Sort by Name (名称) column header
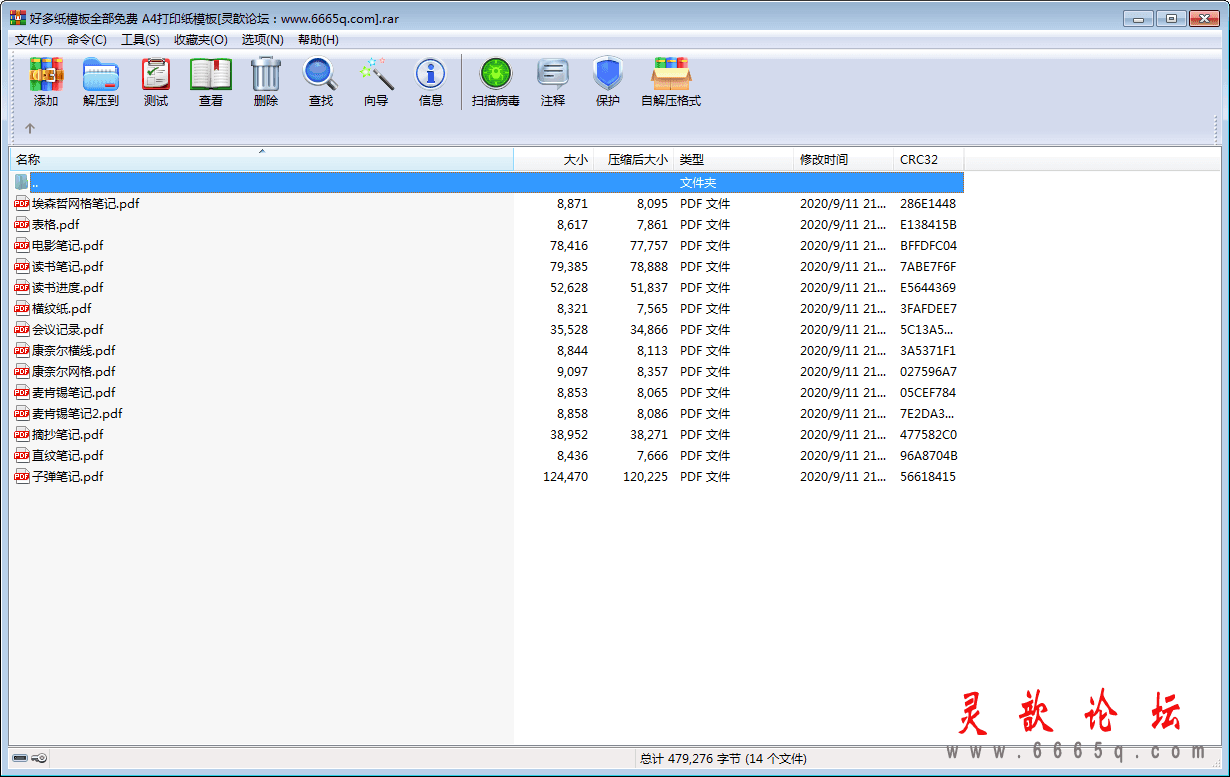1230x777 pixels. pyautogui.click(x=262, y=159)
